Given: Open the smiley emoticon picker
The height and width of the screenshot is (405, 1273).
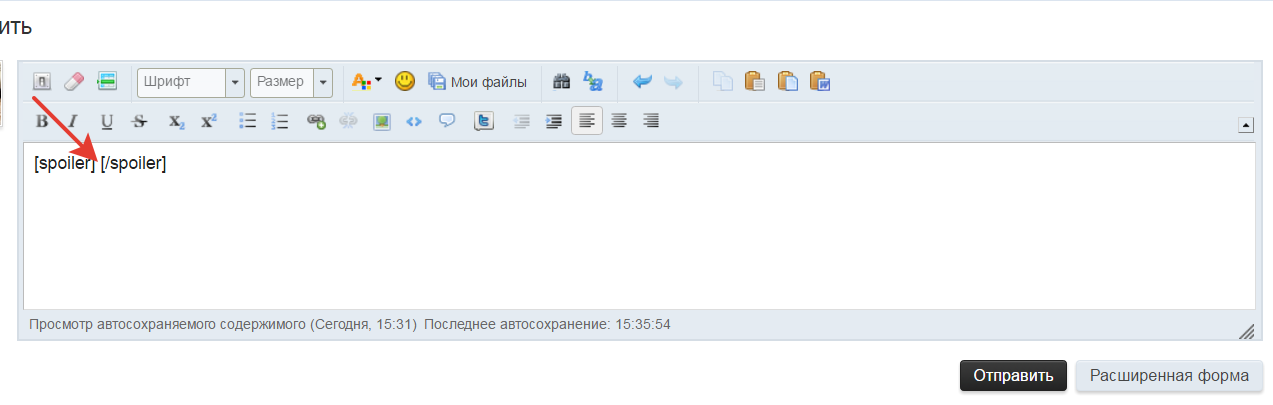Looking at the screenshot, I should 405,82.
